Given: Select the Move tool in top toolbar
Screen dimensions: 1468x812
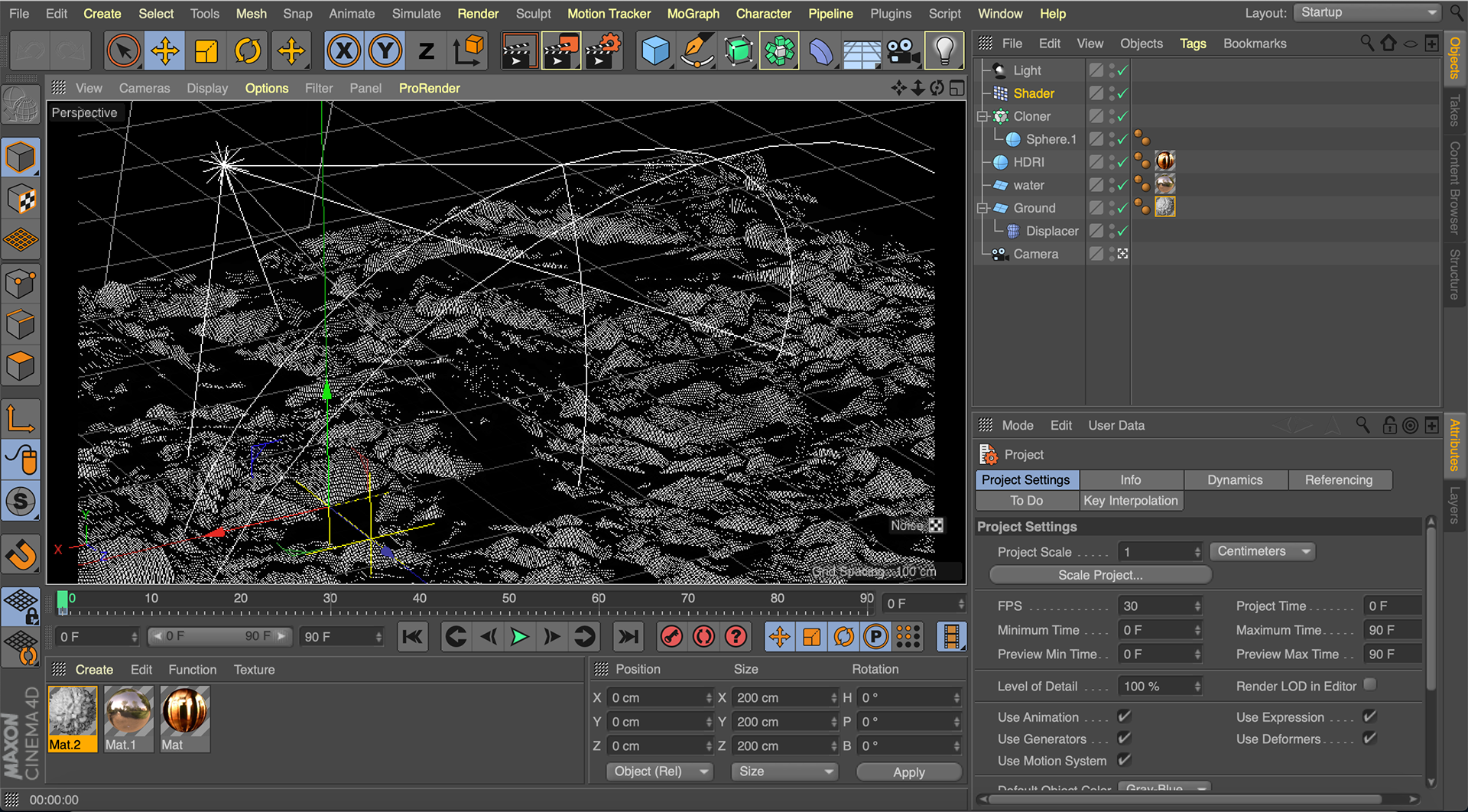Looking at the screenshot, I should [164, 51].
